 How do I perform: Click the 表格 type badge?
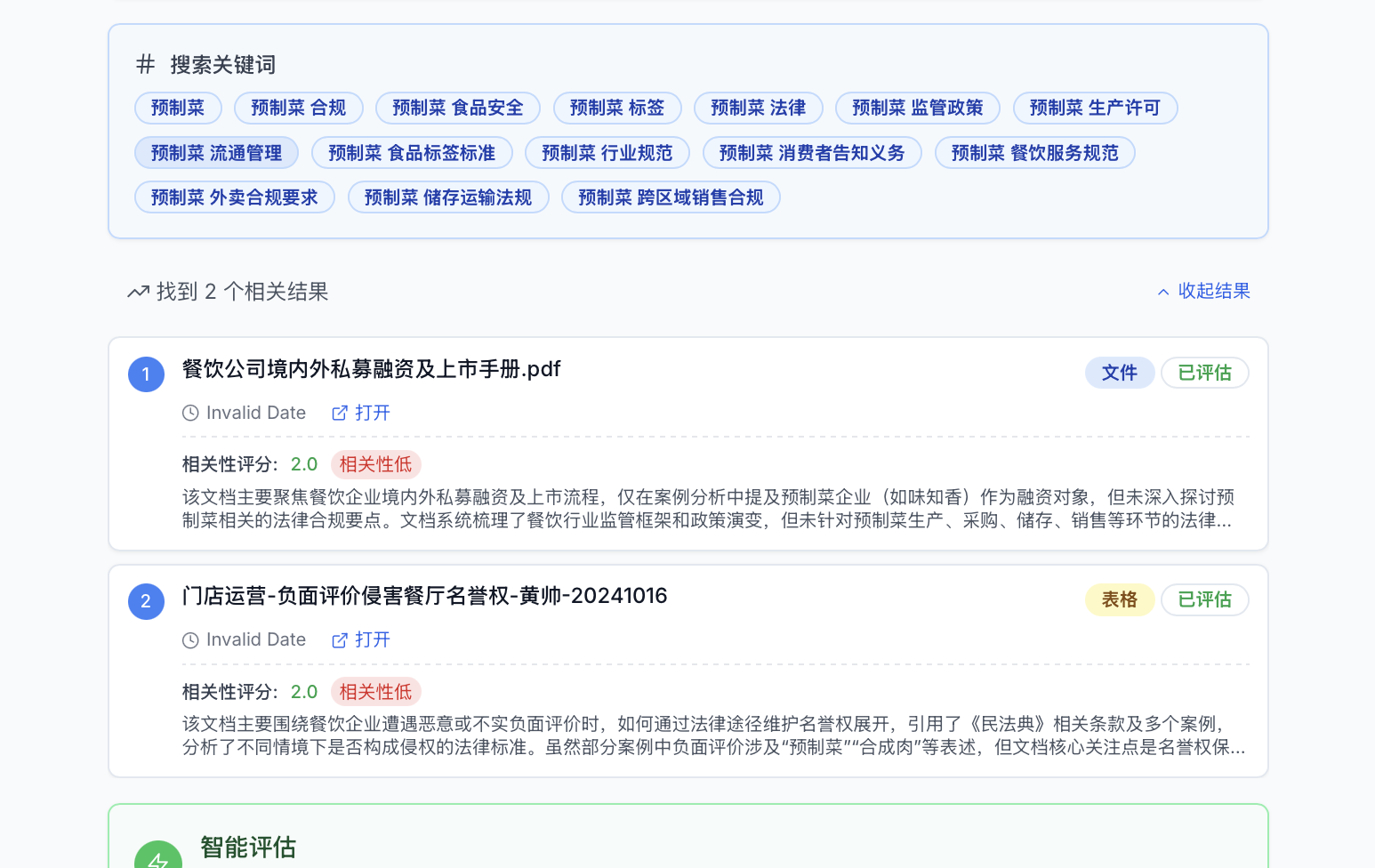point(1119,599)
